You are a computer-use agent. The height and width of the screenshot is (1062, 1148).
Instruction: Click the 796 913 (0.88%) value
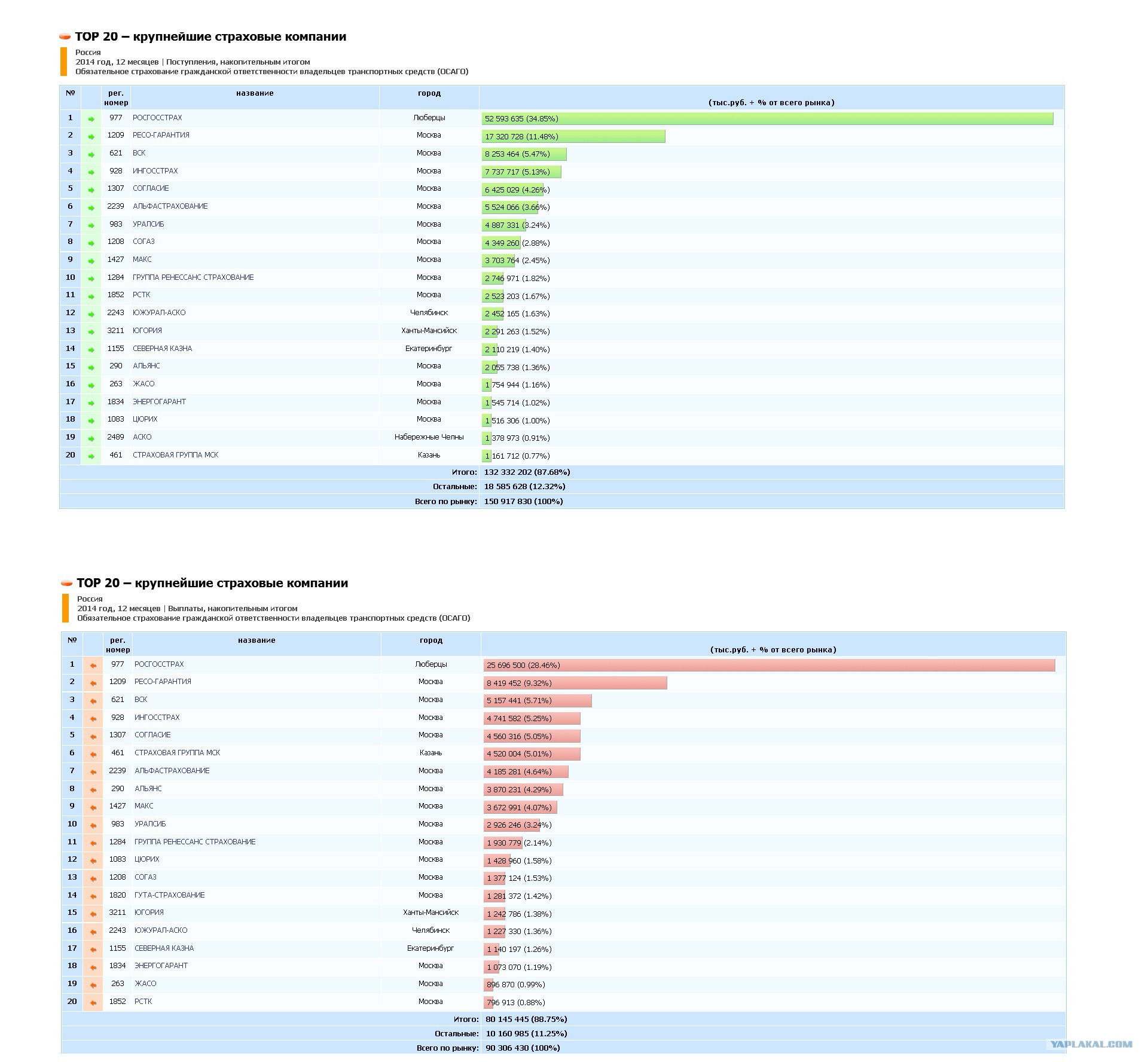[x=515, y=1003]
